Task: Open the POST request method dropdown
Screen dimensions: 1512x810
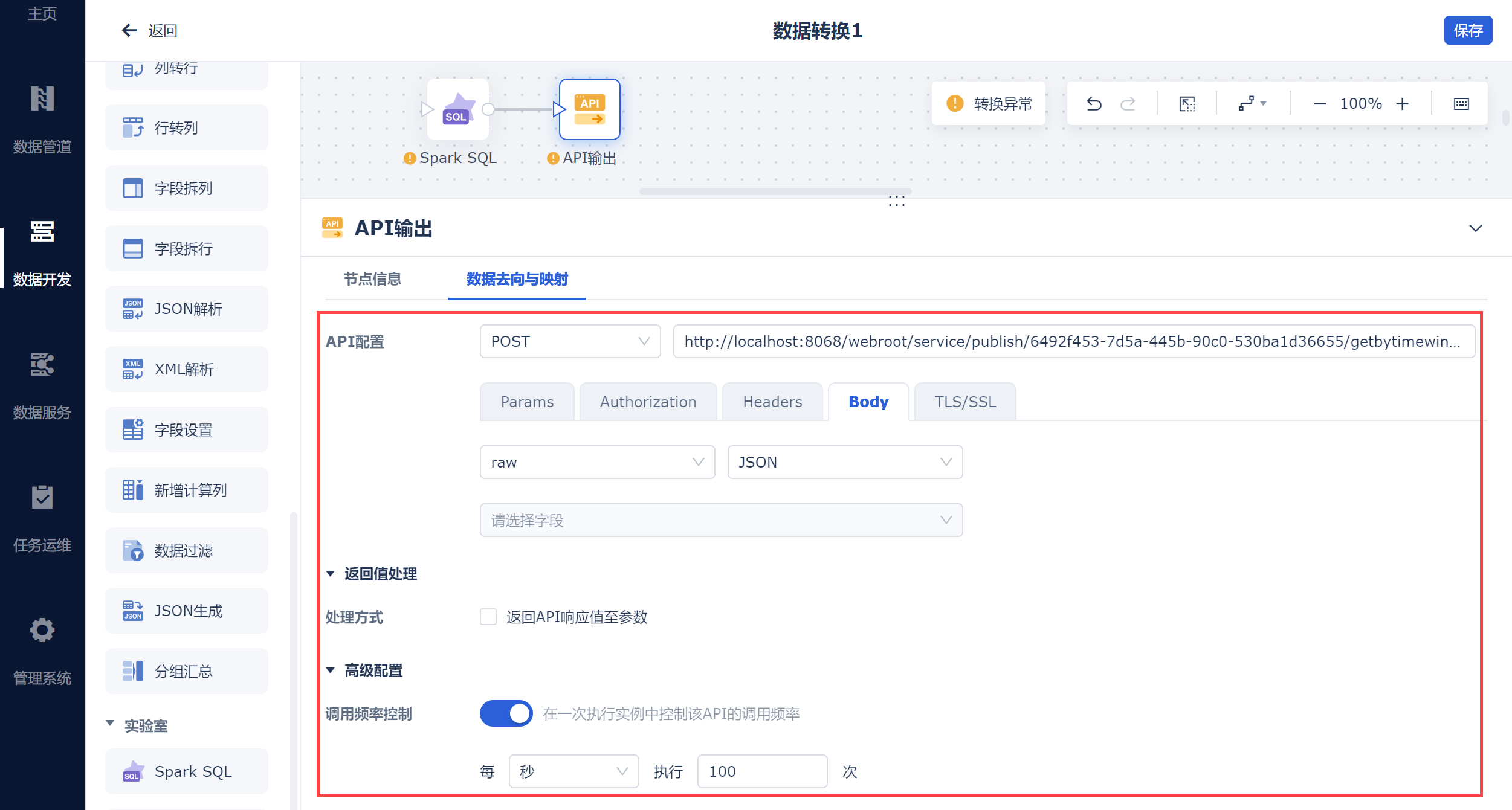Action: point(569,341)
